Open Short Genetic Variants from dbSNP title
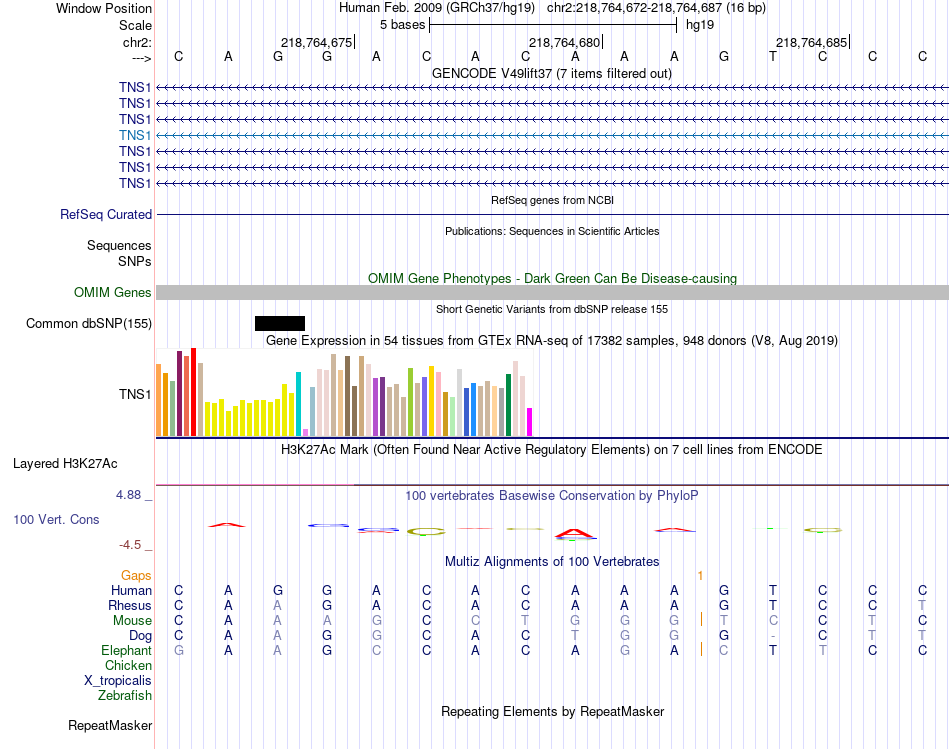The width and height of the screenshot is (950, 749). pos(552,309)
